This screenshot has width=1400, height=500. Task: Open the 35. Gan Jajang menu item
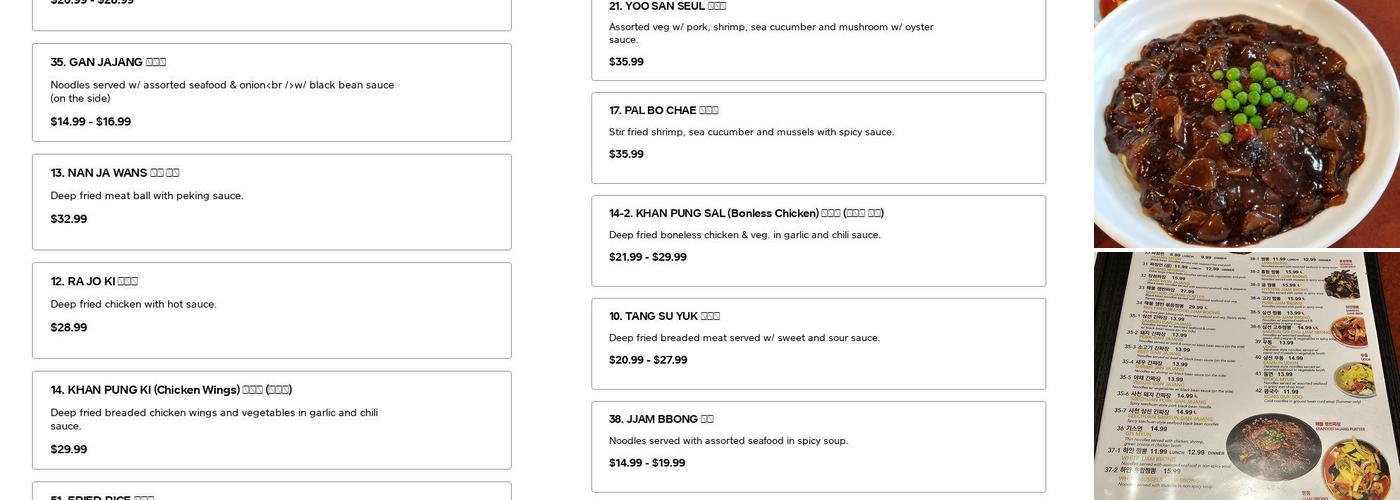click(x=271, y=92)
